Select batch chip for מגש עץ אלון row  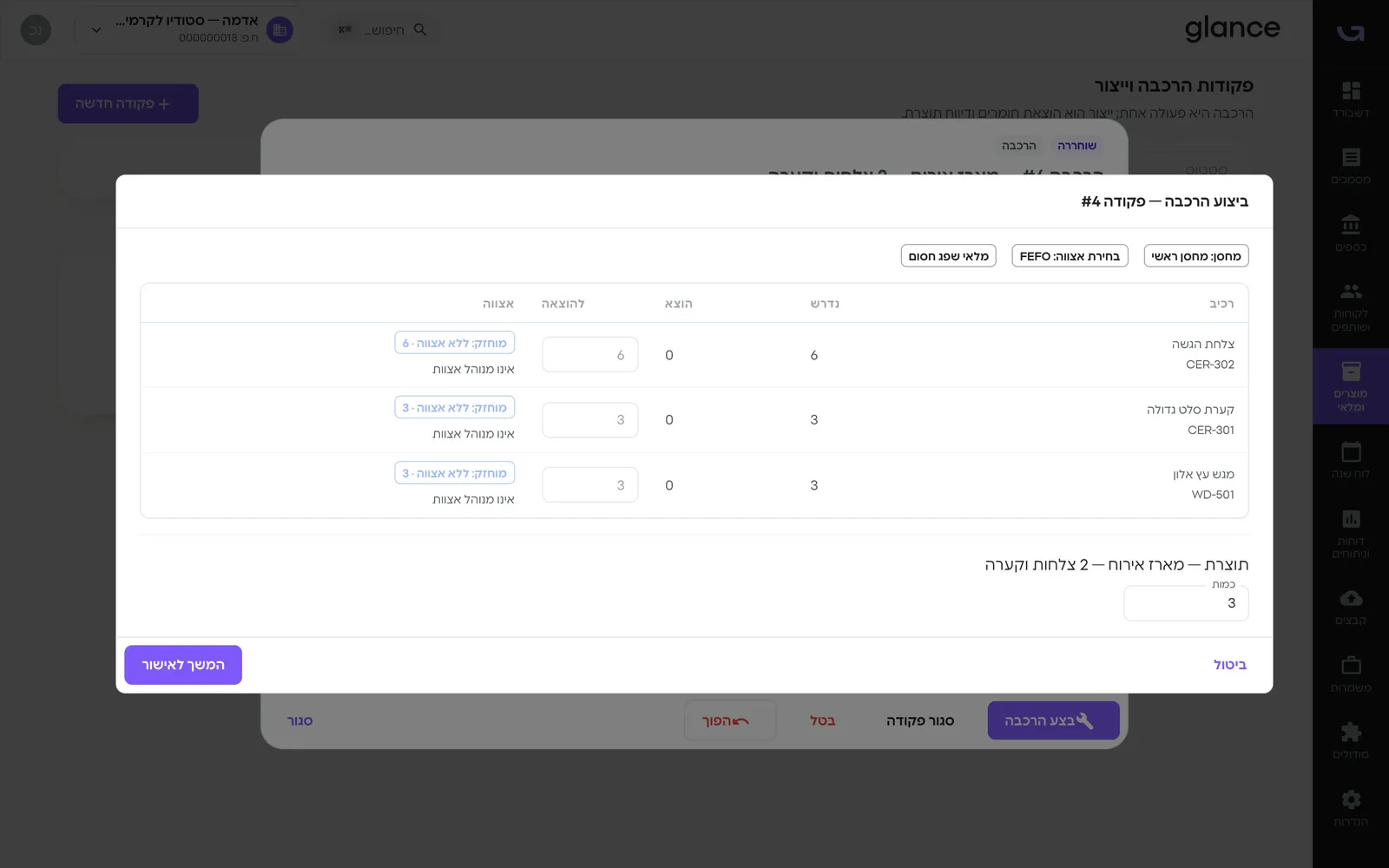(455, 473)
